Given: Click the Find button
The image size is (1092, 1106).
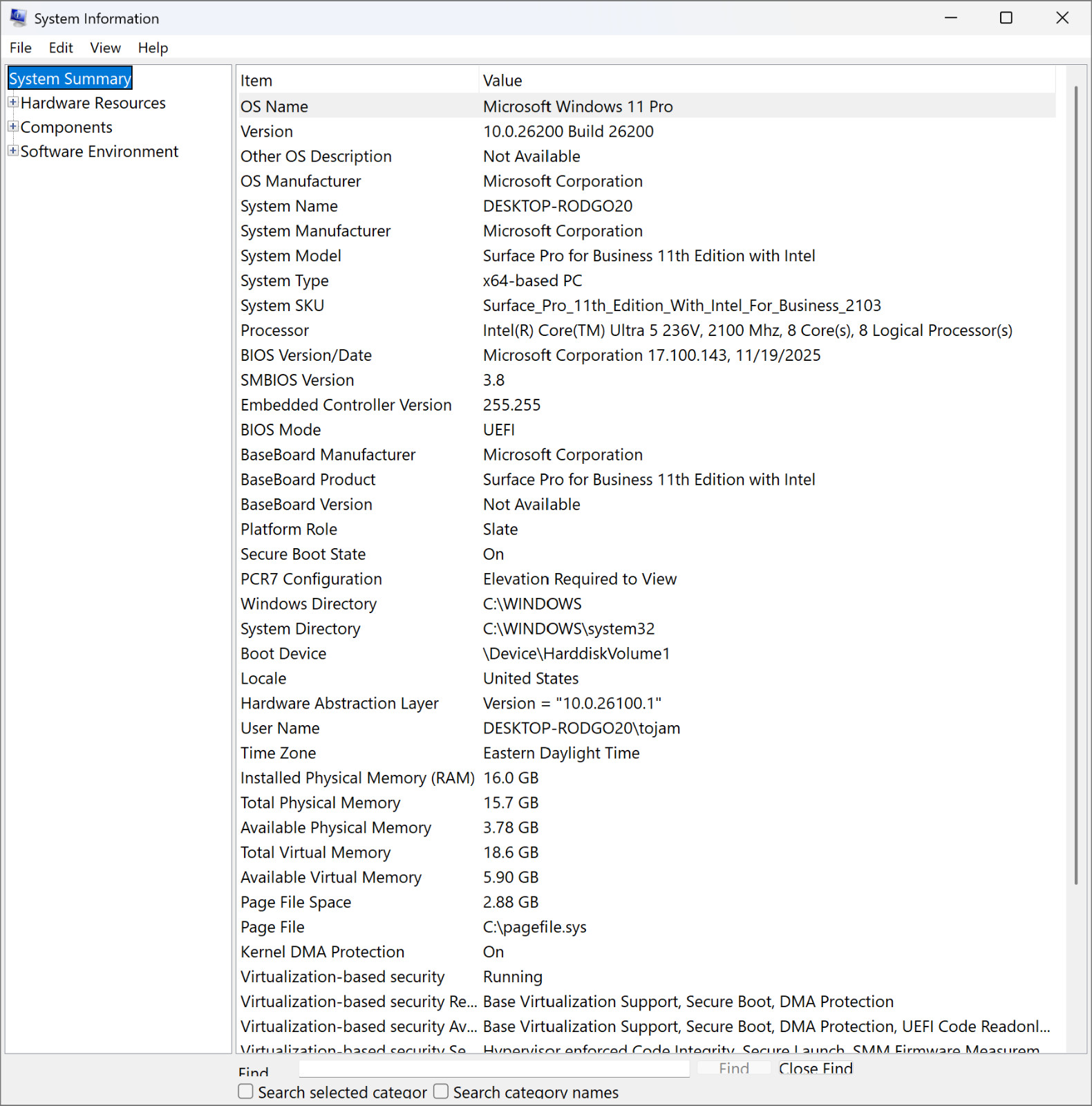Looking at the screenshot, I should [x=733, y=1068].
